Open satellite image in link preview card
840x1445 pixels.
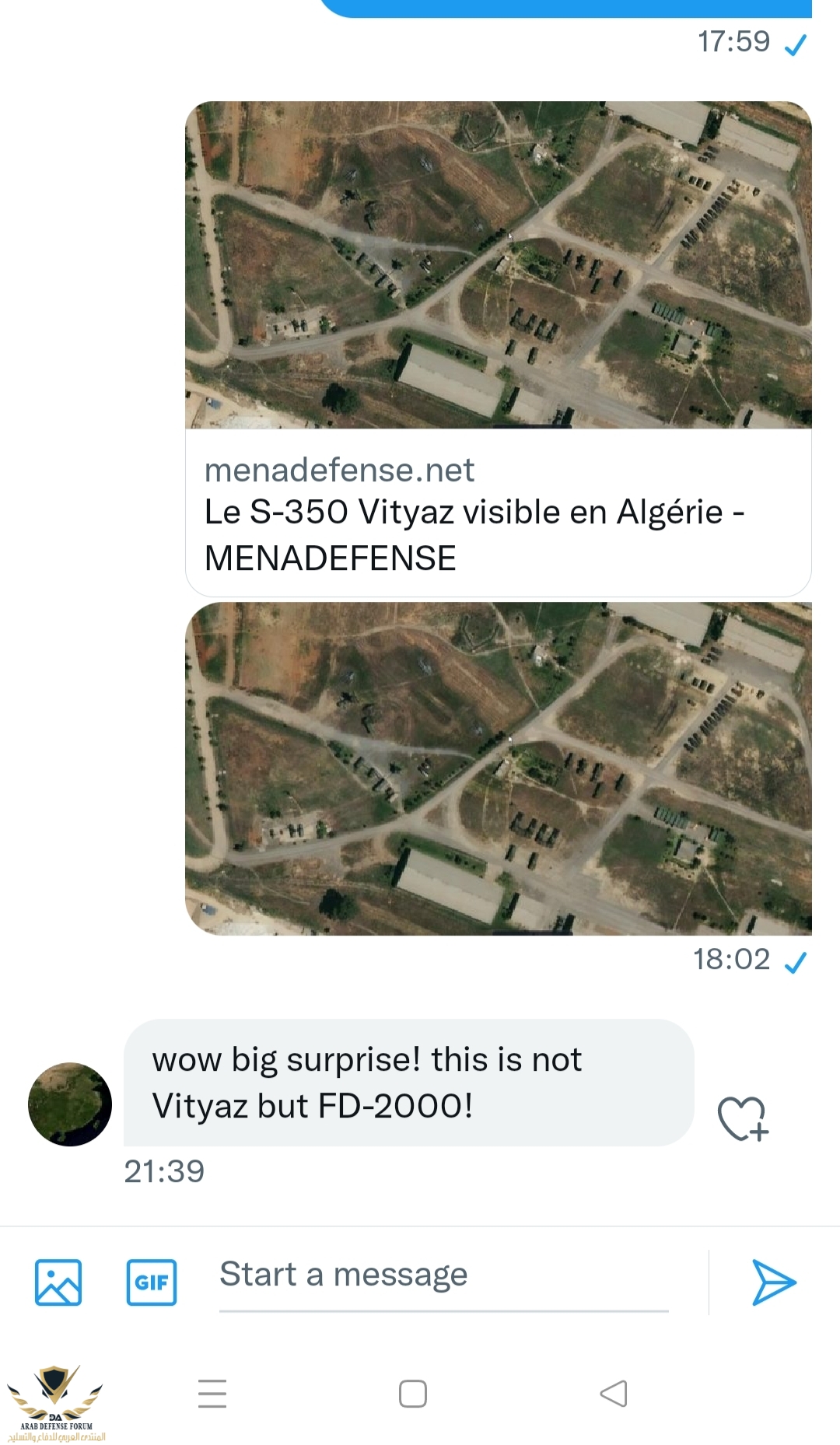point(498,264)
